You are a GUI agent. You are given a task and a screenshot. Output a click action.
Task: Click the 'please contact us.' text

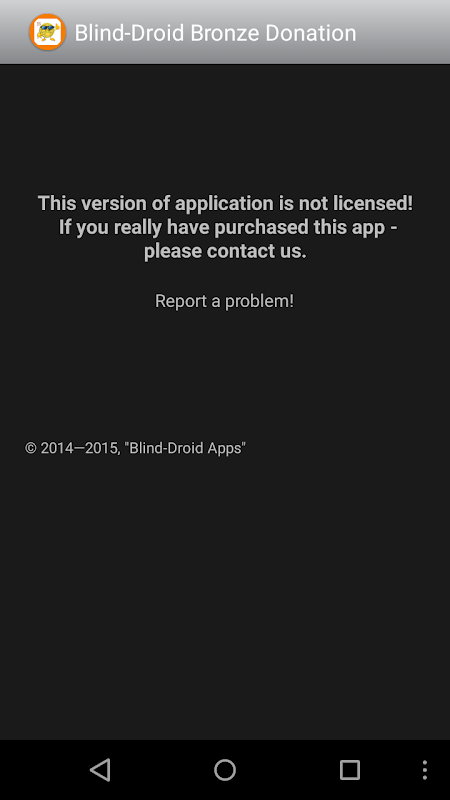225,251
